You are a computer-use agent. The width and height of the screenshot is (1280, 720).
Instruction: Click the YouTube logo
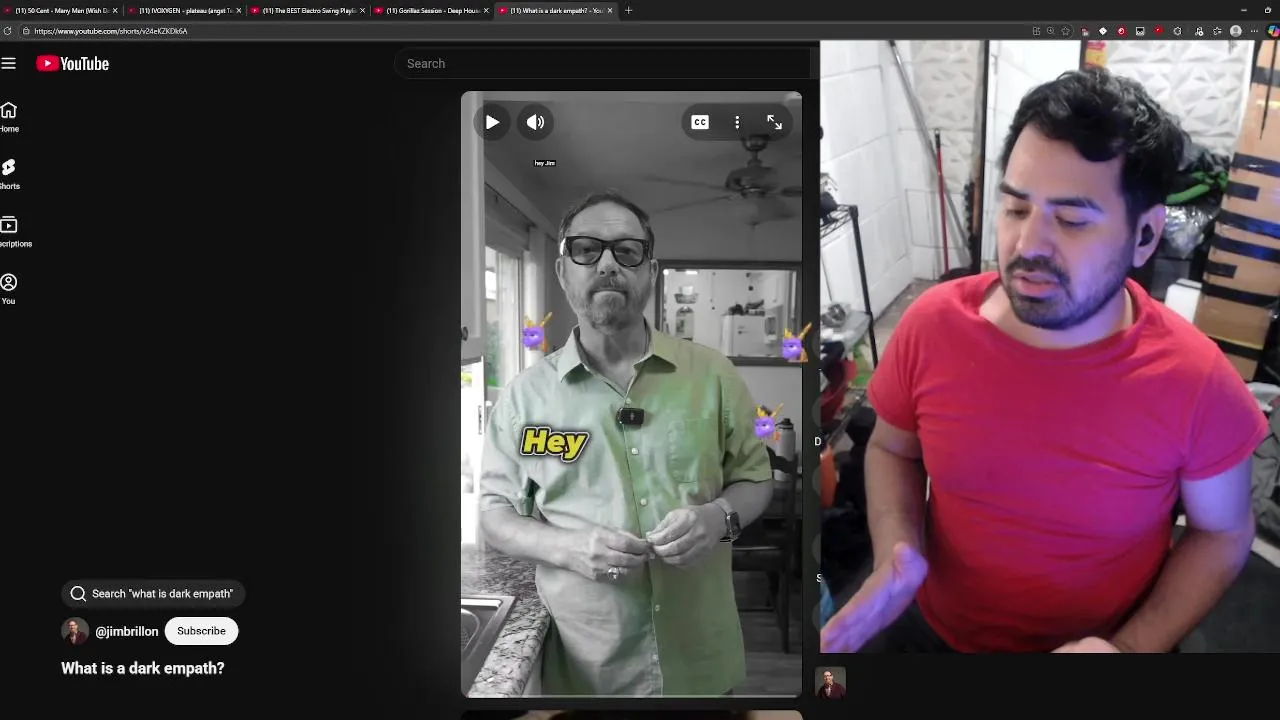point(73,63)
